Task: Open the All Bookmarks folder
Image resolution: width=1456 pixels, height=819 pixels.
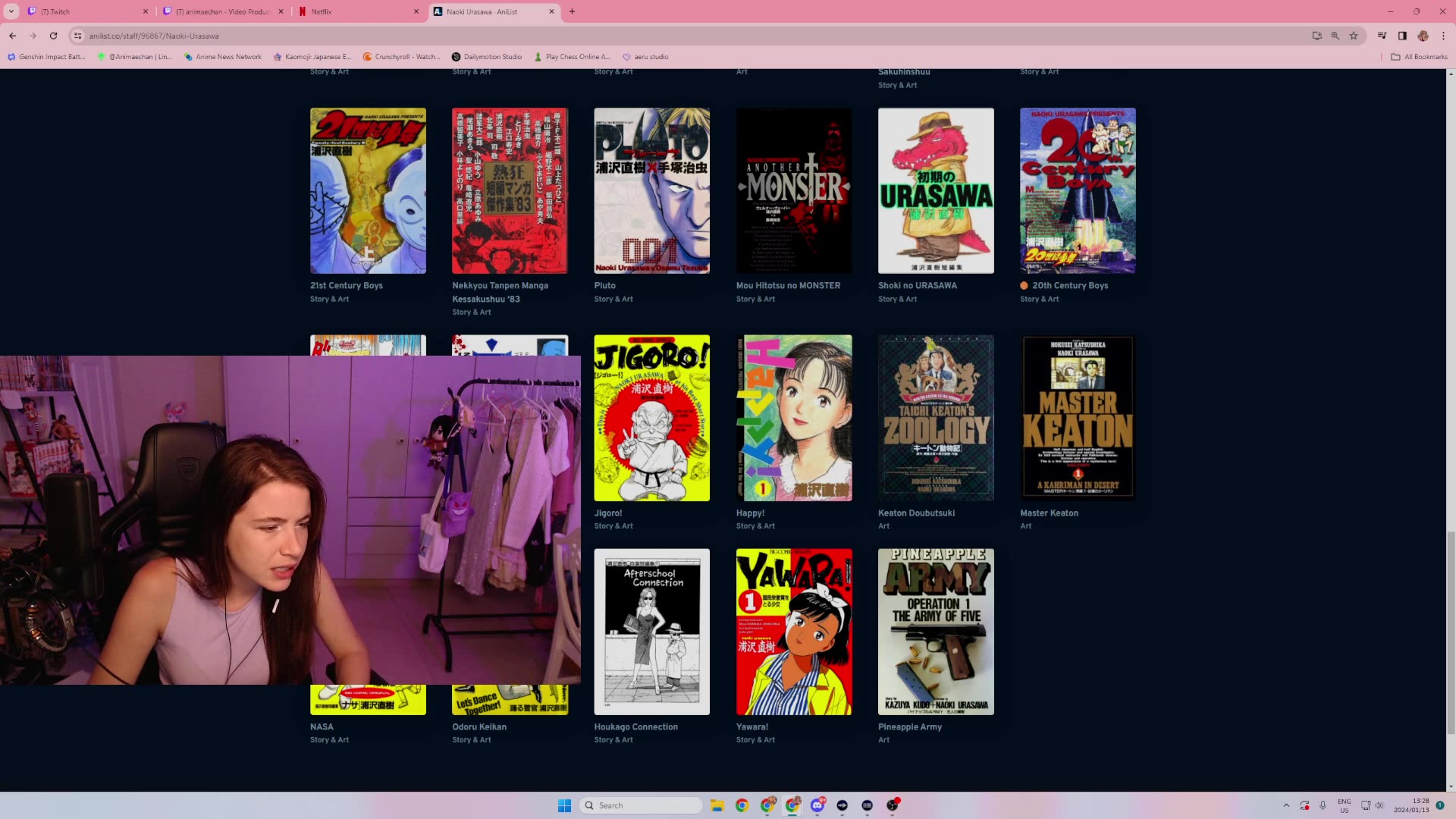Action: click(1419, 57)
